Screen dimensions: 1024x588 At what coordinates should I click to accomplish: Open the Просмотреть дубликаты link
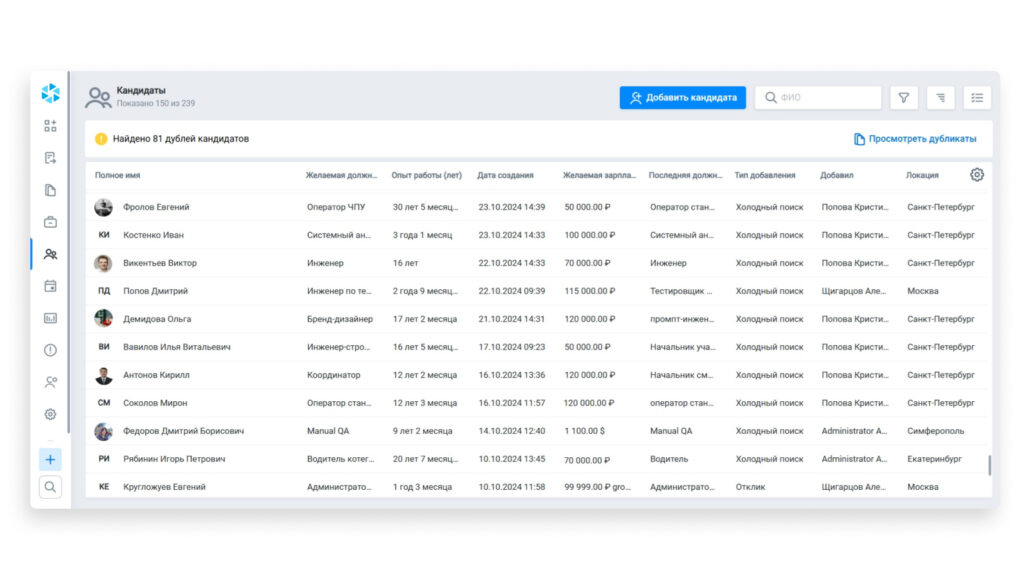tap(915, 139)
